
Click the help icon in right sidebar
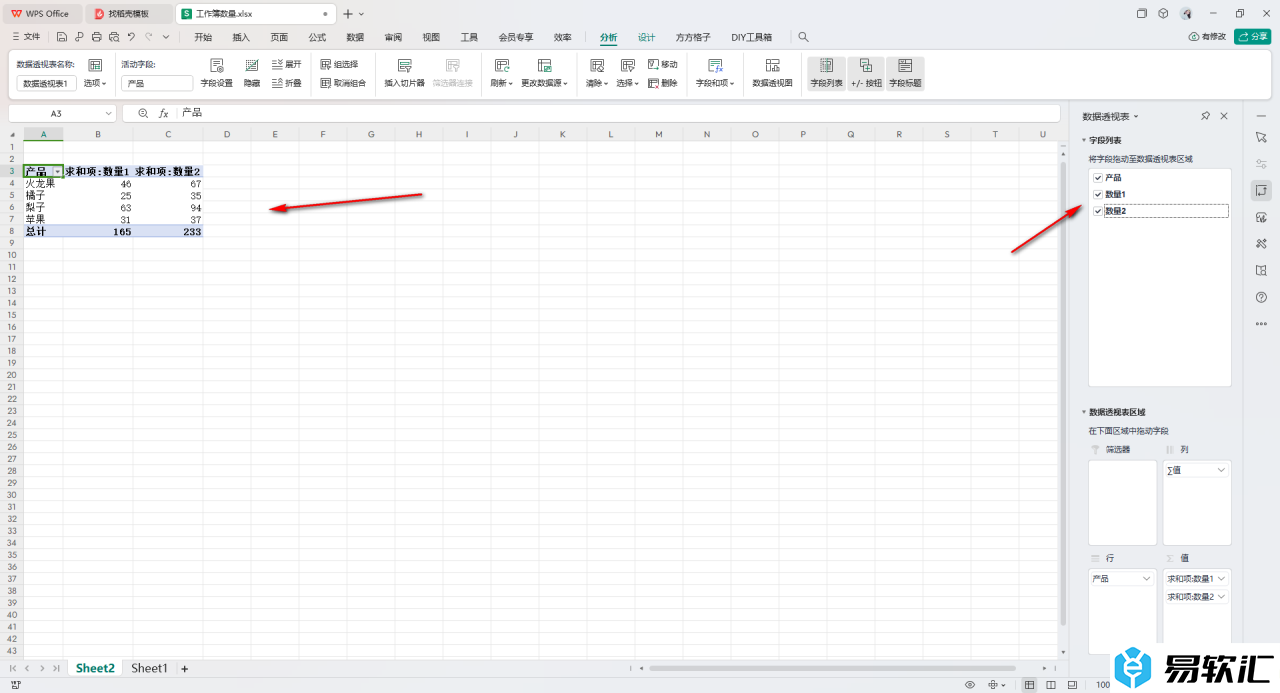(1261, 297)
